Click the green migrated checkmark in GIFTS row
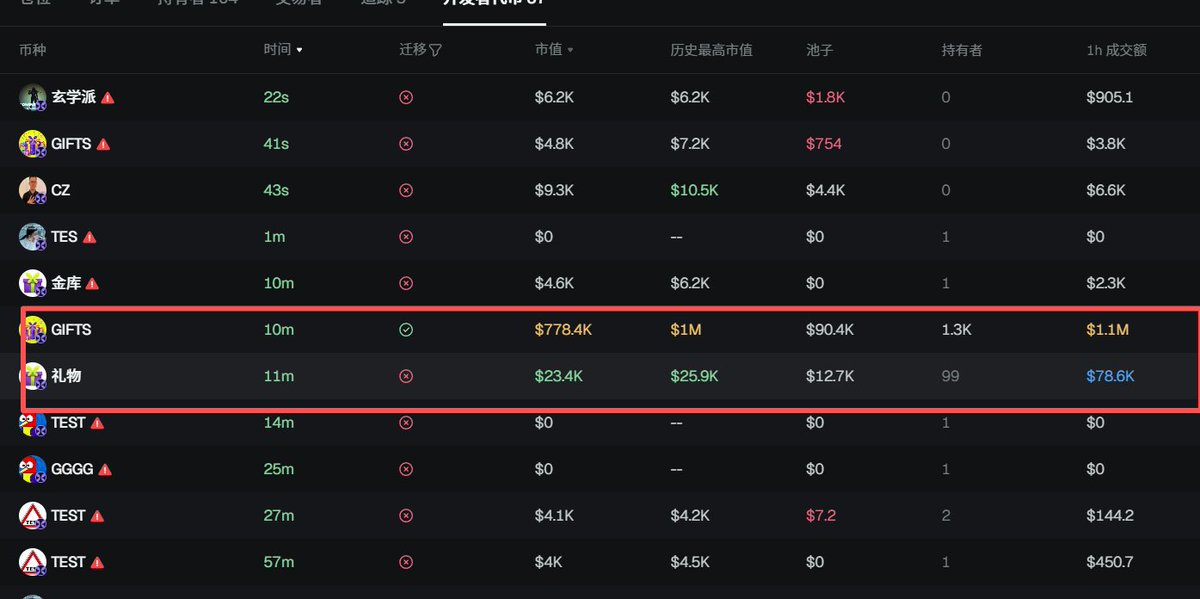Screen dimensions: 1200x599 (406, 330)
